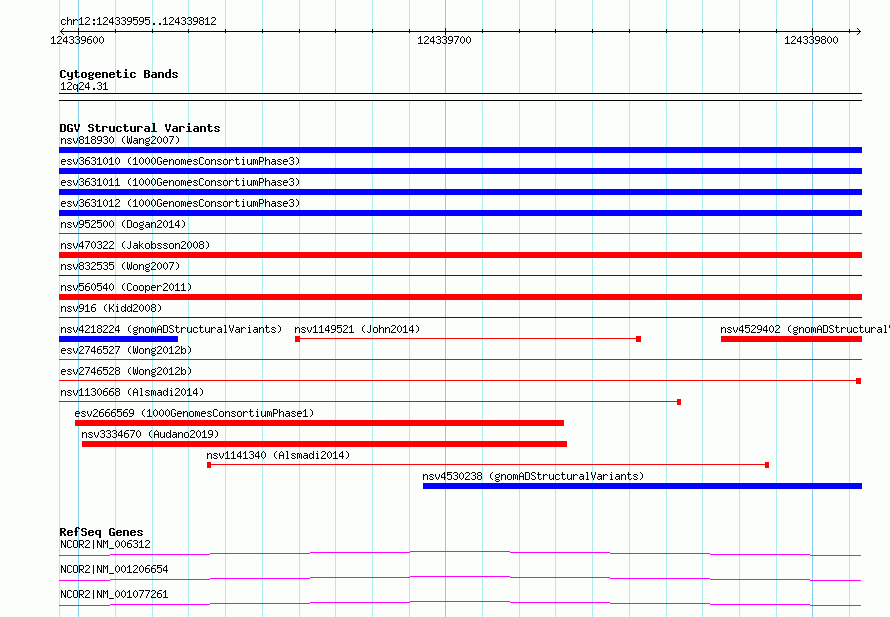Click the RefSeq Genes track title
Image resolution: width=890 pixels, height=617 pixels.
[101, 532]
